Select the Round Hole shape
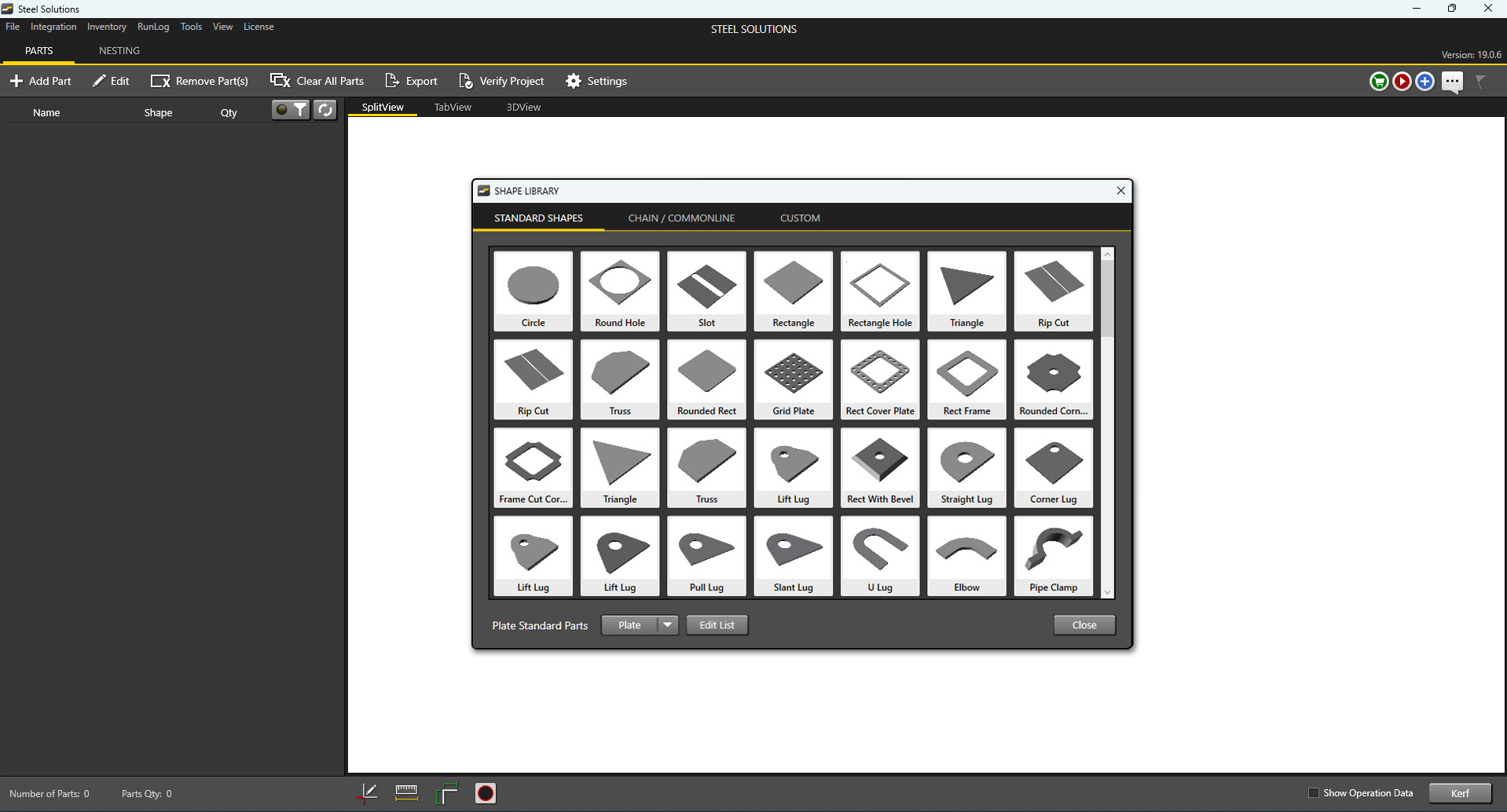1507x812 pixels. tap(620, 291)
